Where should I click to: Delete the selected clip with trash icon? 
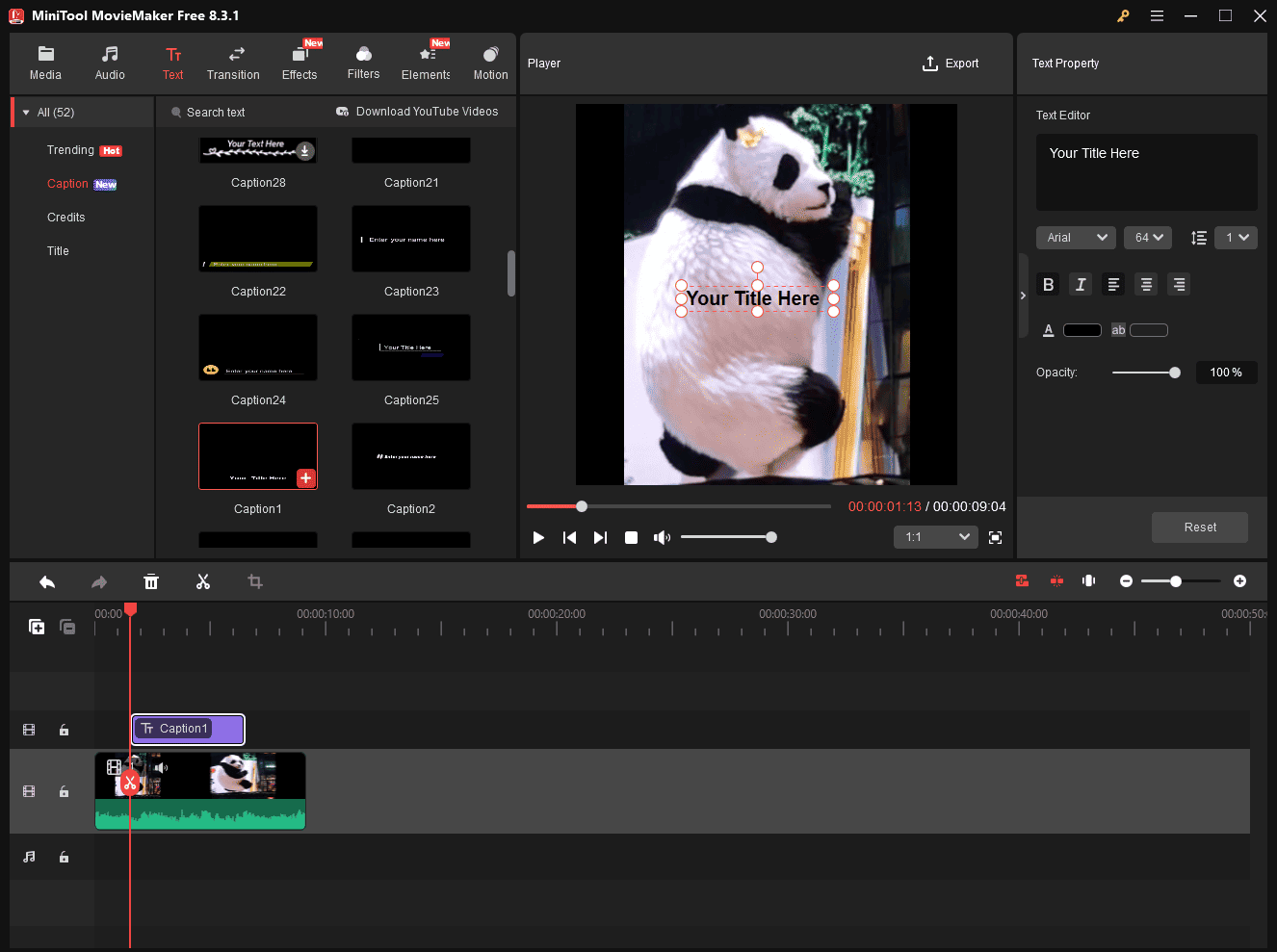coord(151,581)
